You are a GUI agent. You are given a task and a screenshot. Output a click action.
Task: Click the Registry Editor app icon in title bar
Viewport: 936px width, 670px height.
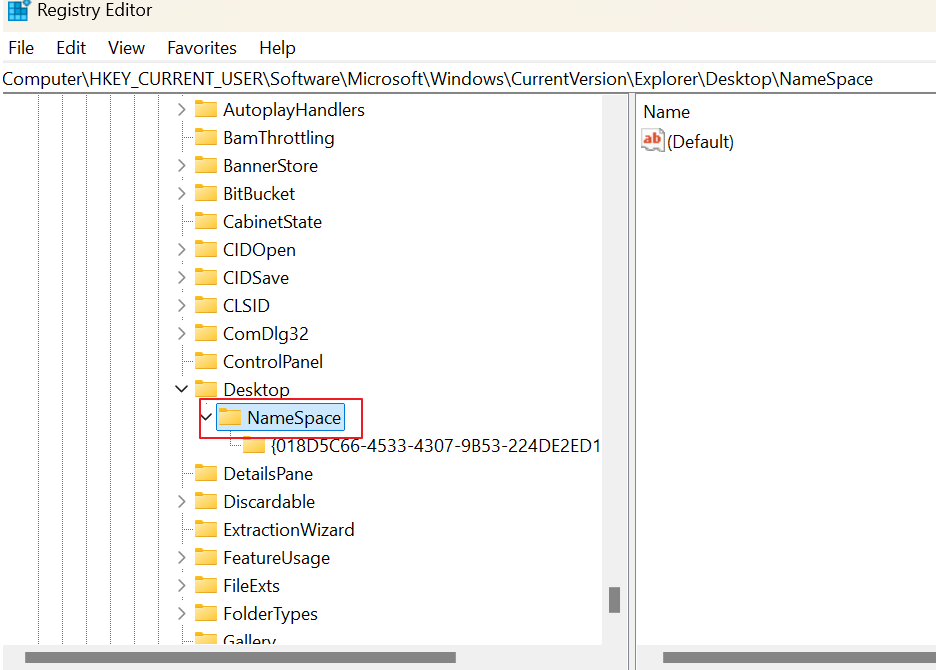point(19,10)
